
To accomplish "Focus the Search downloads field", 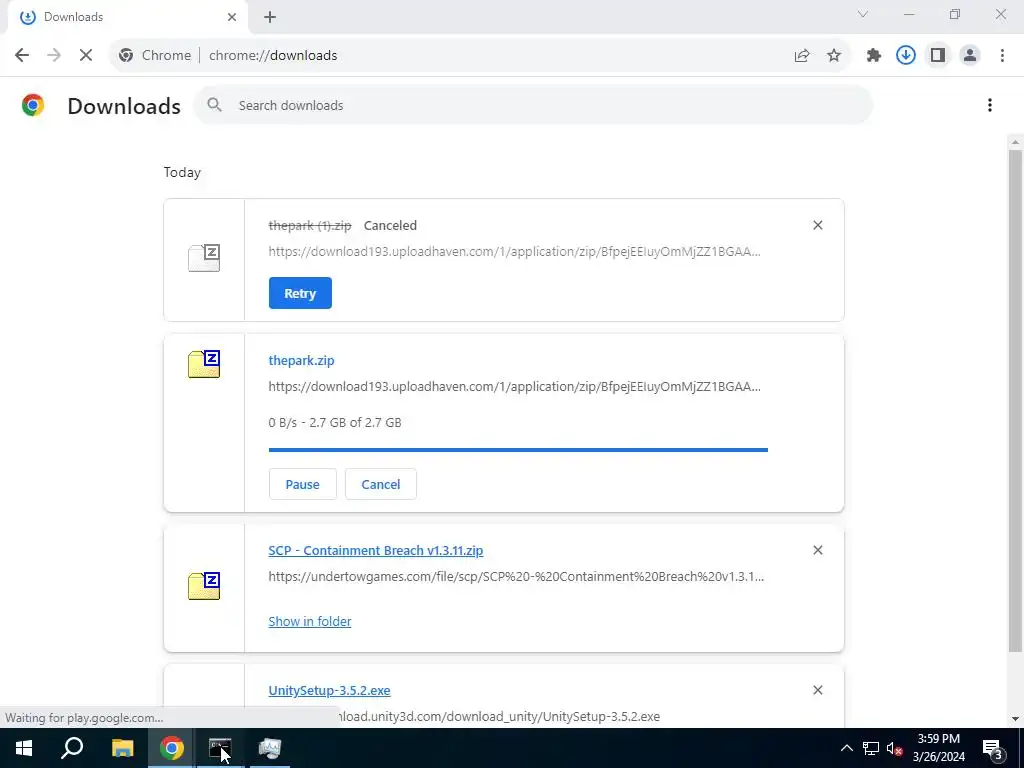I will [532, 105].
